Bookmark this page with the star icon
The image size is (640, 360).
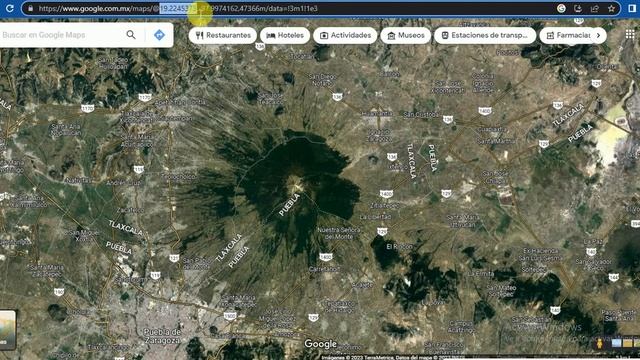pos(611,8)
